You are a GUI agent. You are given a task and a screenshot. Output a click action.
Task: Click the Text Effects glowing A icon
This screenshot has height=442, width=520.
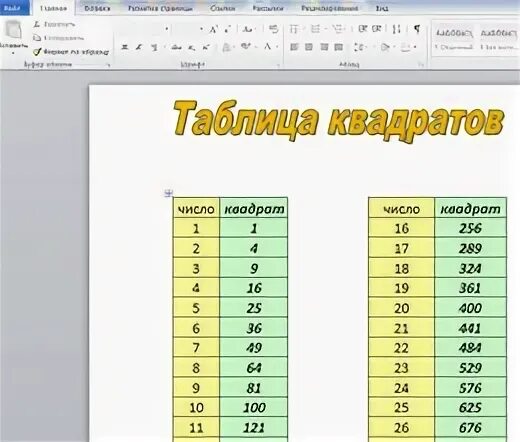[227, 47]
